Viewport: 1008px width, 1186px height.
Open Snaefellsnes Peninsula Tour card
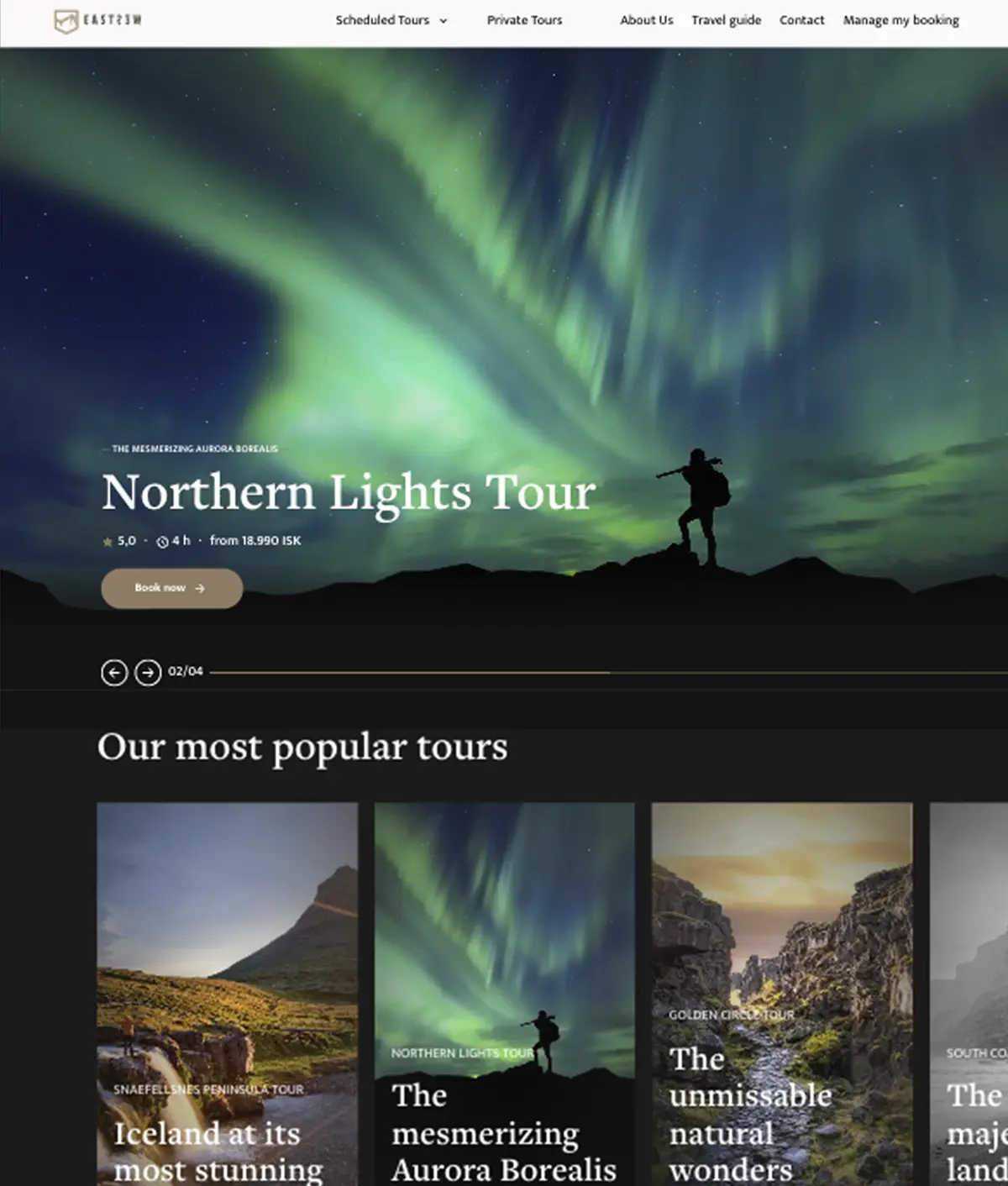[x=227, y=994]
